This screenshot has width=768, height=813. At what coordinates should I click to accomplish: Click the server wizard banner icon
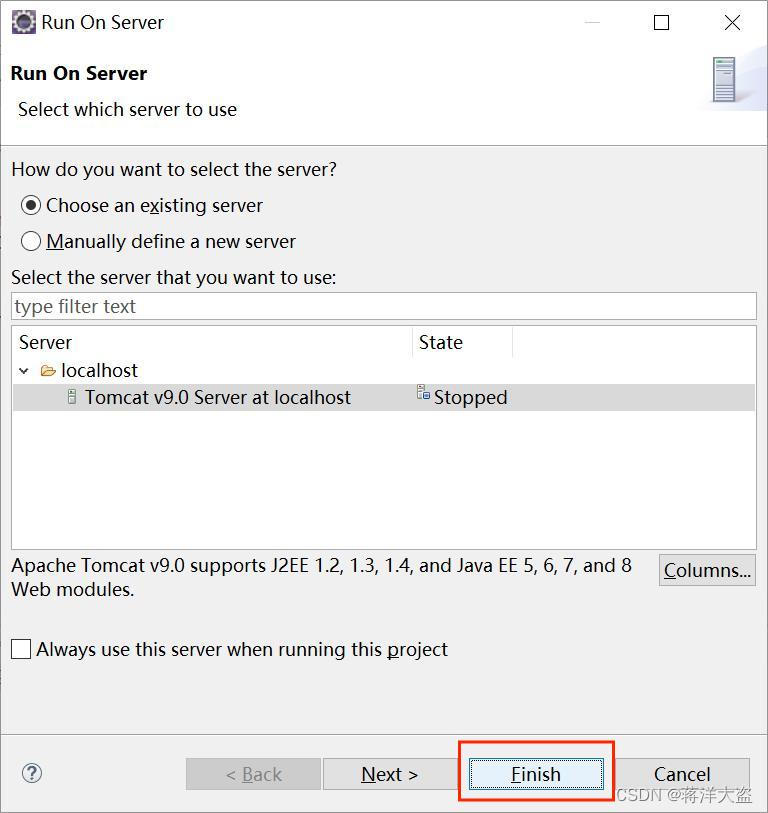(725, 80)
